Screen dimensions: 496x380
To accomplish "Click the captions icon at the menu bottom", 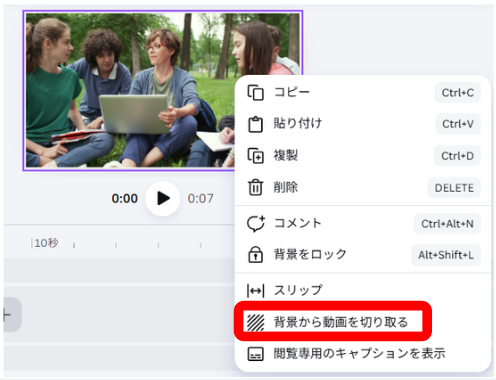I will point(255,354).
